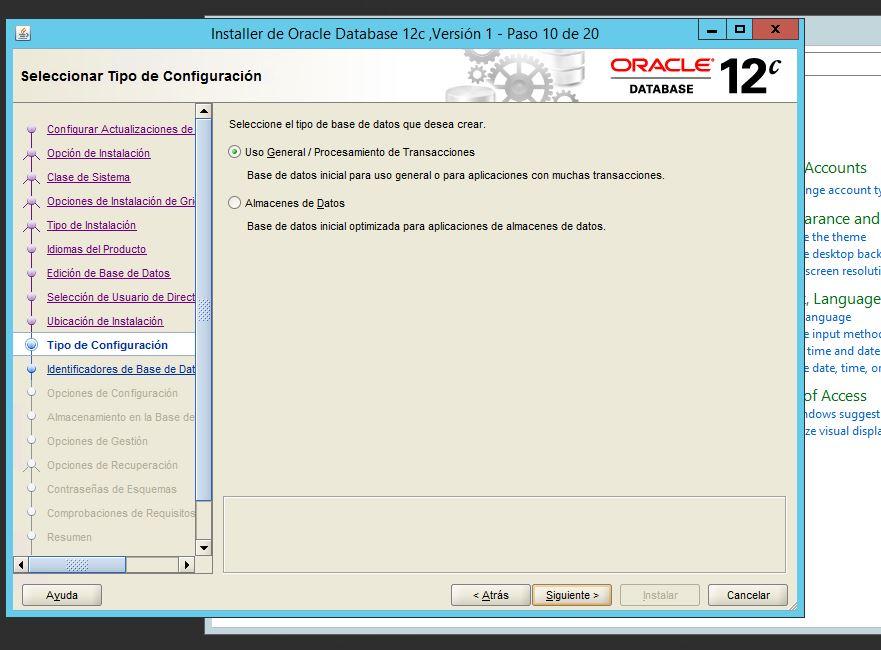Screen dimensions: 881x650
Task: Click disabled Opciones de Recuperación step text
Action: 112,465
